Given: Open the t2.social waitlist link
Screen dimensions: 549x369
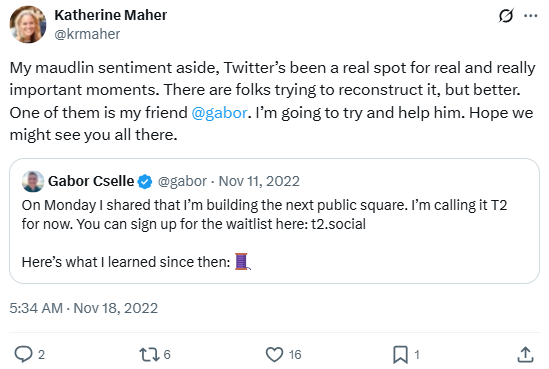Looking at the screenshot, I should pyautogui.click(x=338, y=224).
